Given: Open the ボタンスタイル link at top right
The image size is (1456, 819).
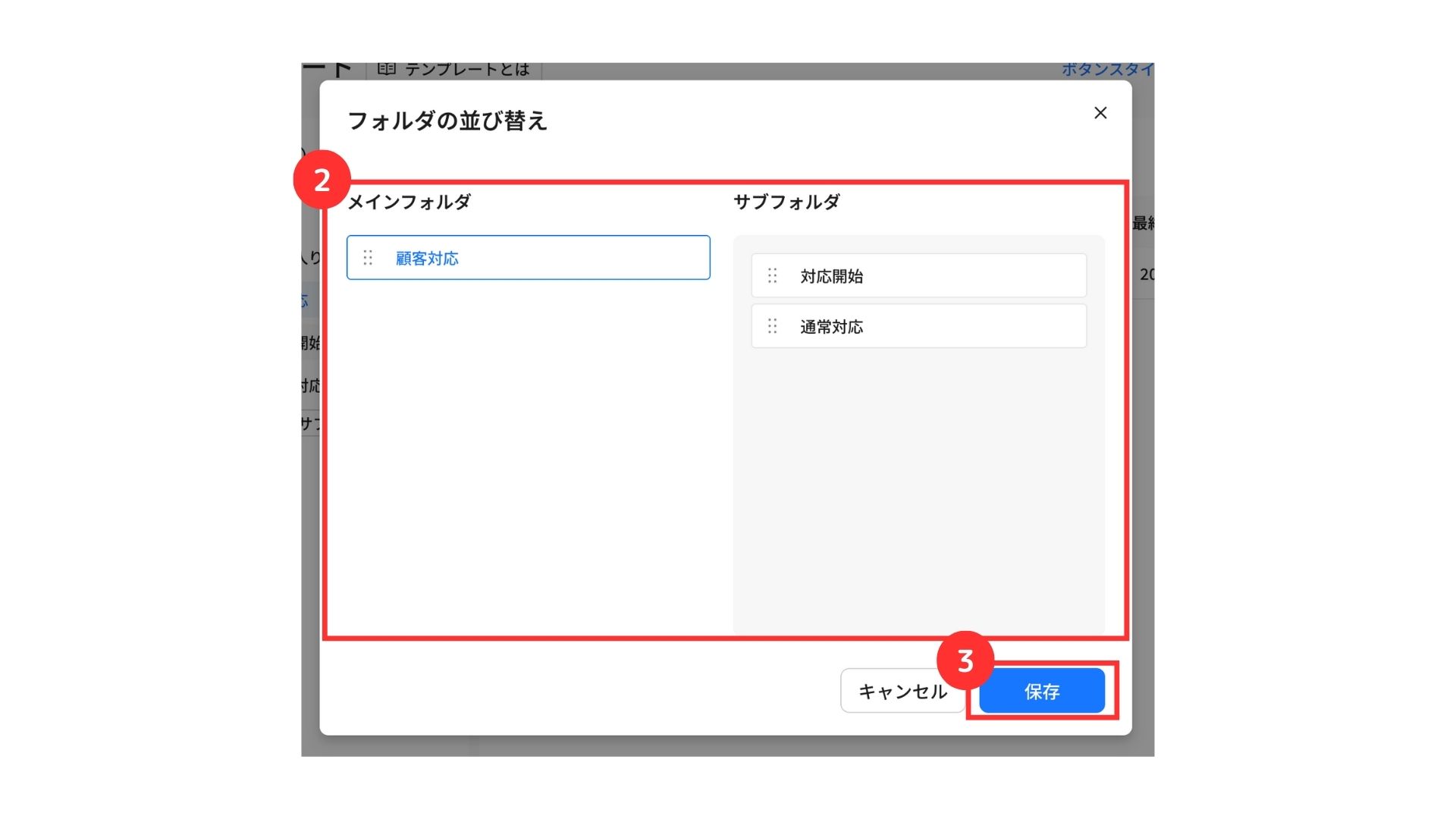Looking at the screenshot, I should coord(1107,69).
